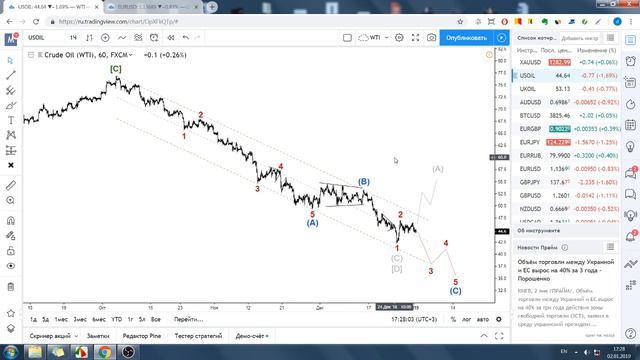The height and width of the screenshot is (360, 640).
Task: Open the Демо-счёт tab
Action: tap(252, 336)
